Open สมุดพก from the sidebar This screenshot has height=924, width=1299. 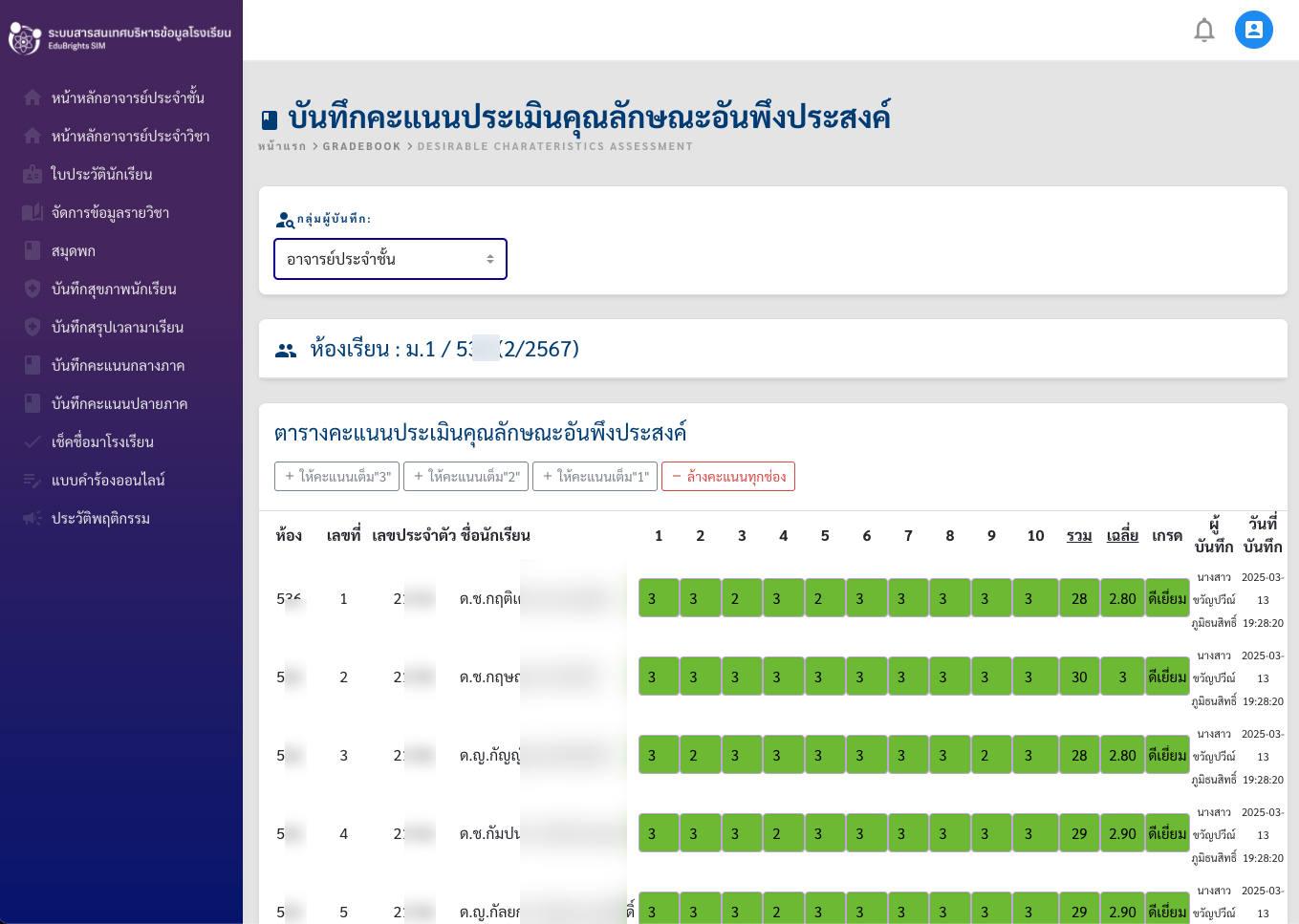[x=74, y=250]
